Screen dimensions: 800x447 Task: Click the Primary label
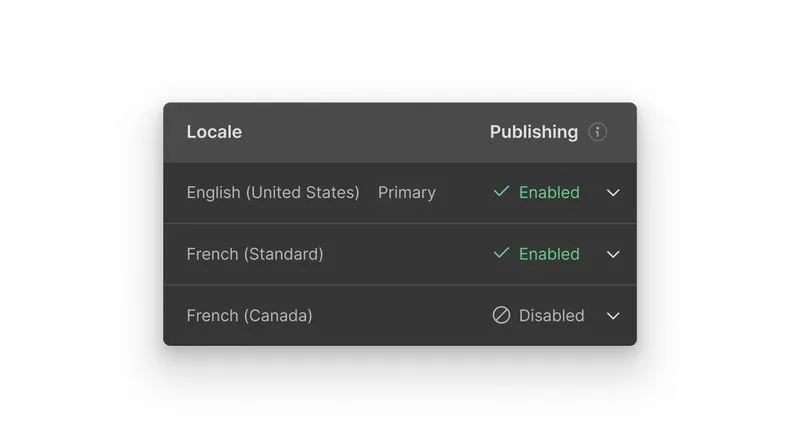[x=406, y=193]
